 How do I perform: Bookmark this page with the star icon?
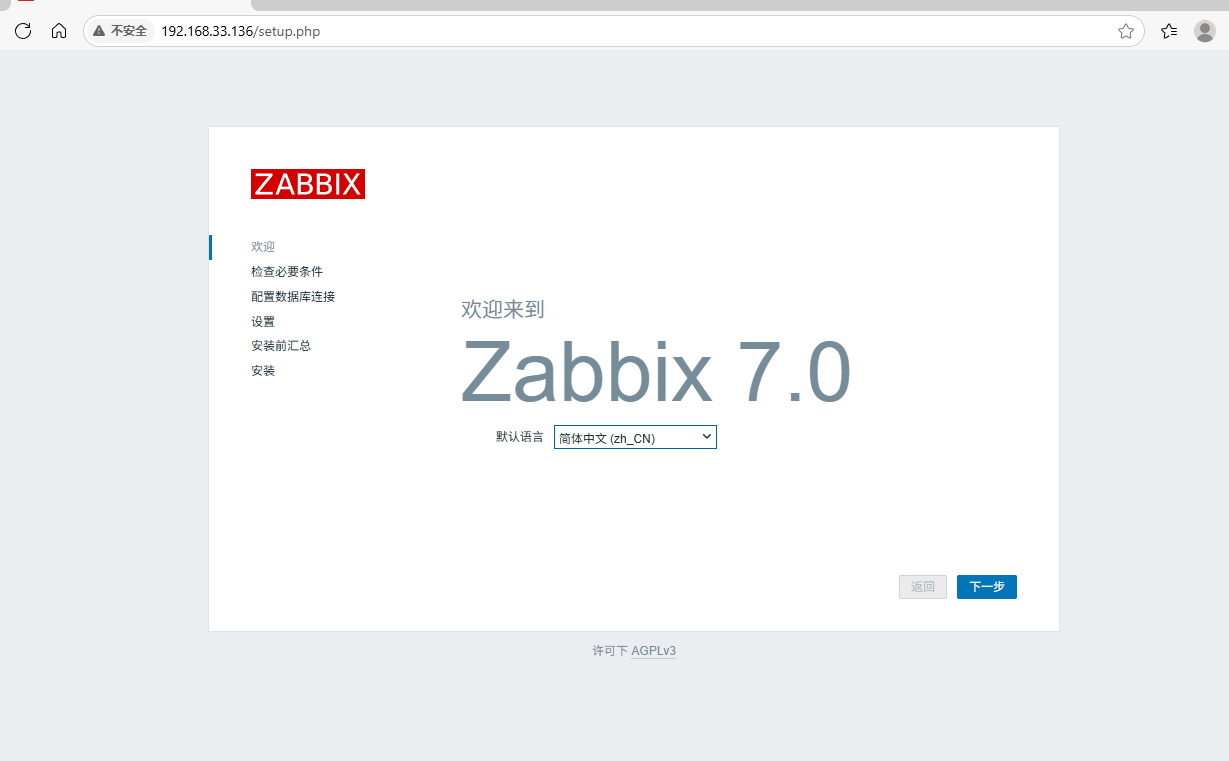point(1126,31)
